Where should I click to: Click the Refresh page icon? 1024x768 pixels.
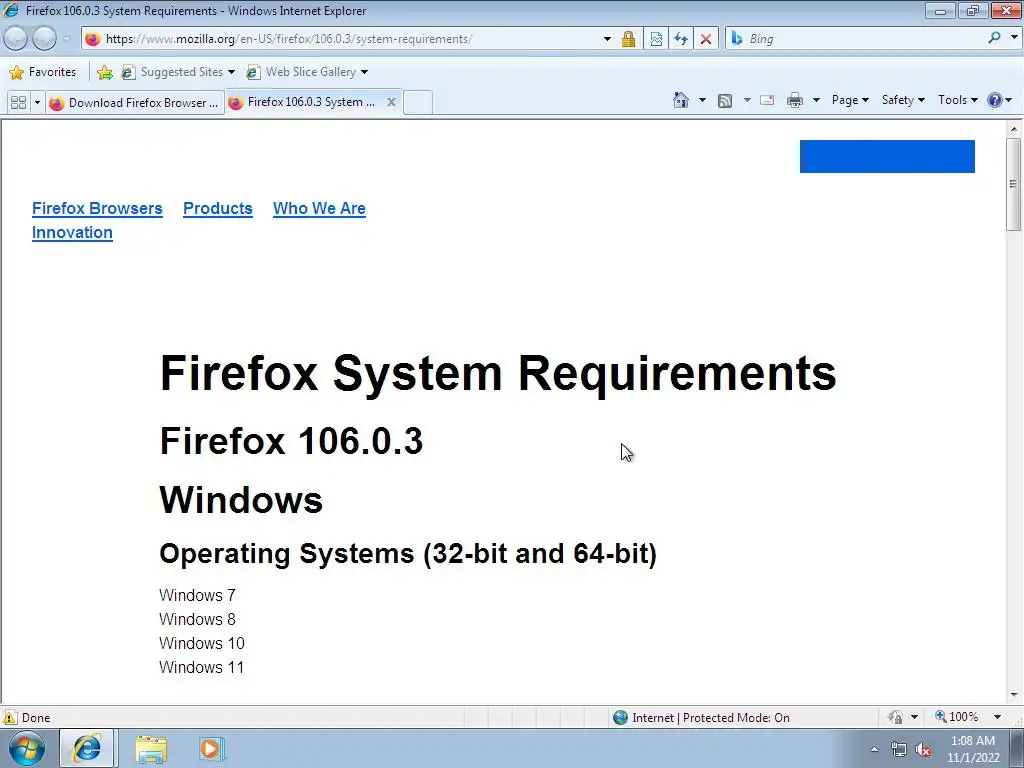coord(681,39)
